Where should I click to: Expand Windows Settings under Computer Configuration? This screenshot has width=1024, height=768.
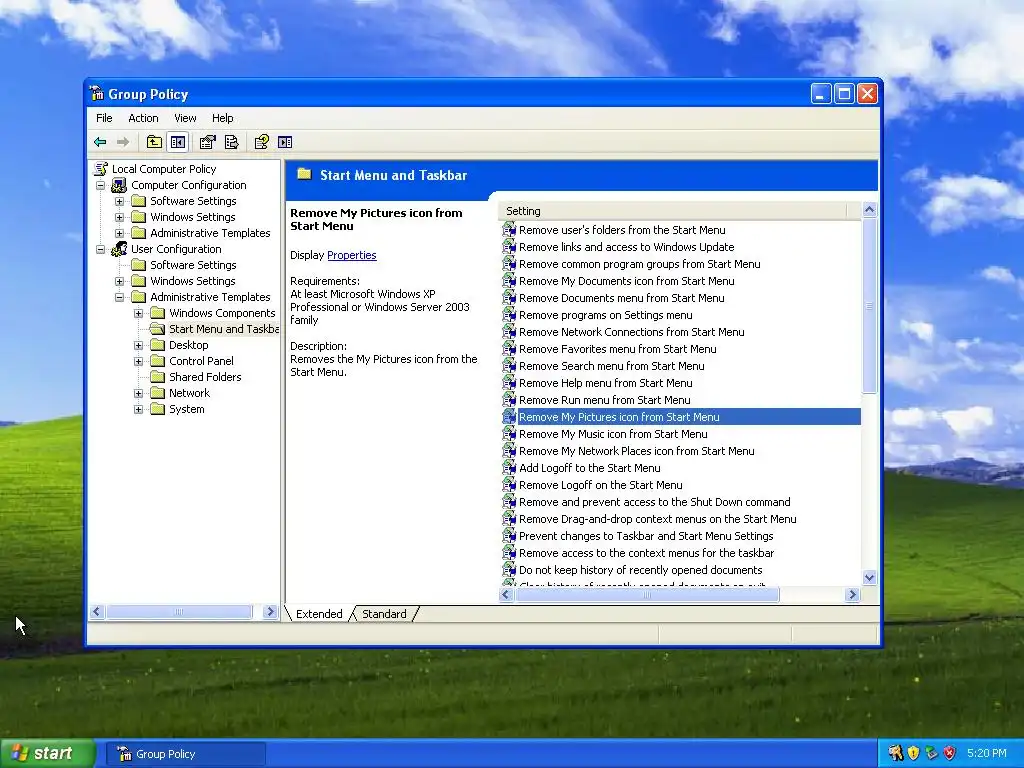pos(120,217)
